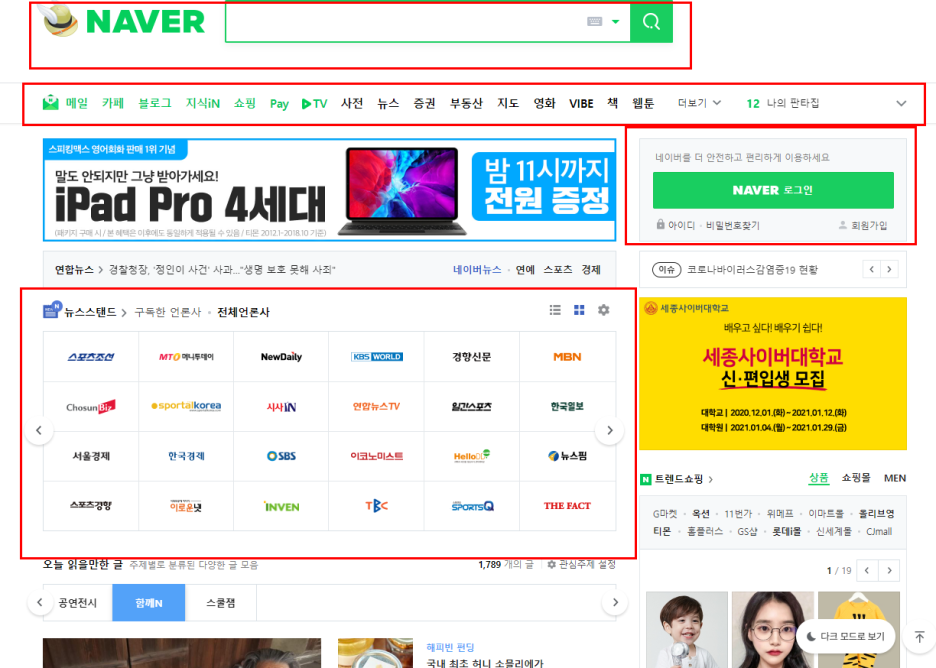Click the NewDaily publisher logo

pos(281,357)
